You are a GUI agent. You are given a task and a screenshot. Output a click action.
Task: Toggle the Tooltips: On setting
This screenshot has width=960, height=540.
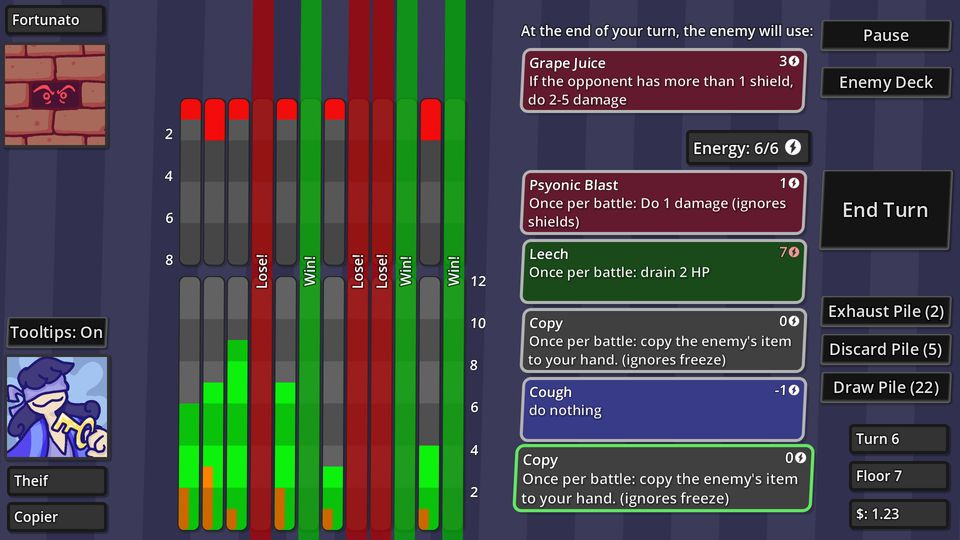point(56,332)
